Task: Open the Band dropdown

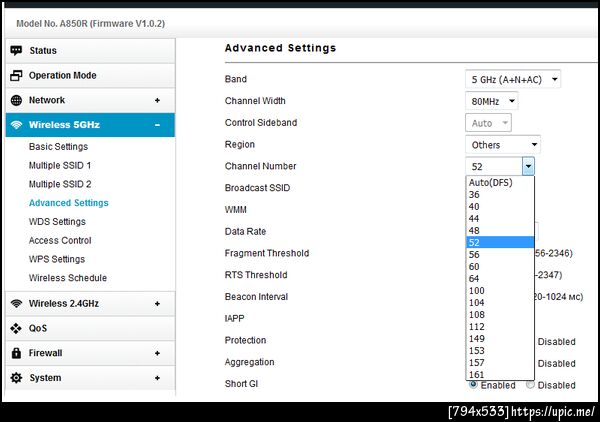Action: [514, 79]
